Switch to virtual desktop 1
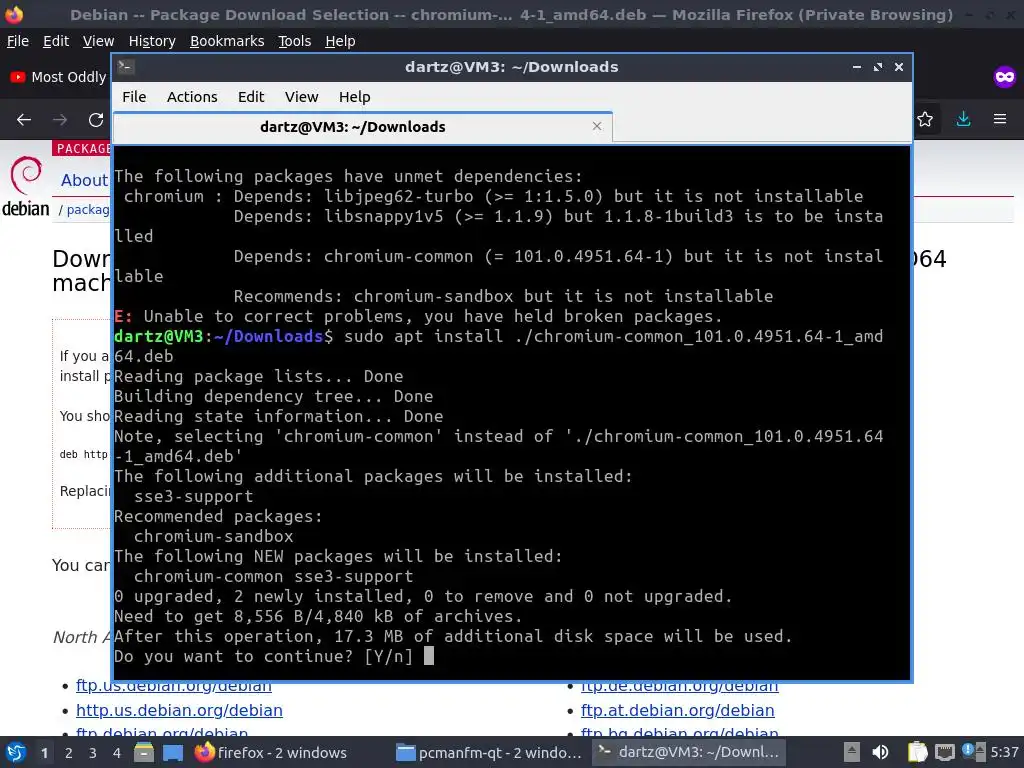1024x768 pixels. tap(44, 753)
